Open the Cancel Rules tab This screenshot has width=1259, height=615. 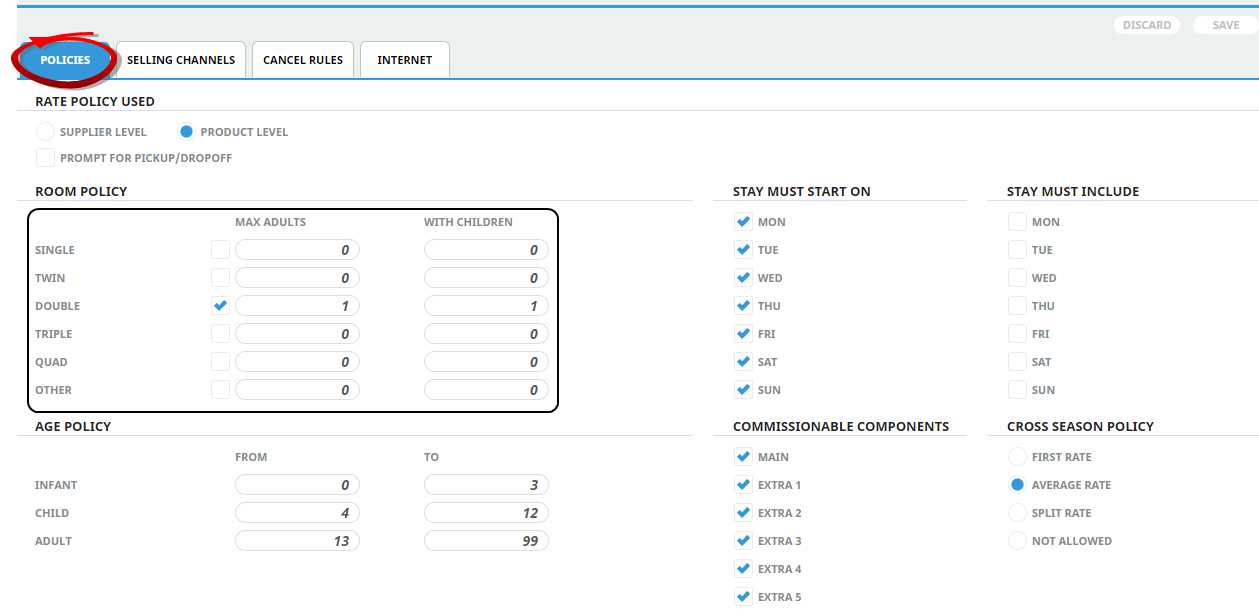click(303, 60)
